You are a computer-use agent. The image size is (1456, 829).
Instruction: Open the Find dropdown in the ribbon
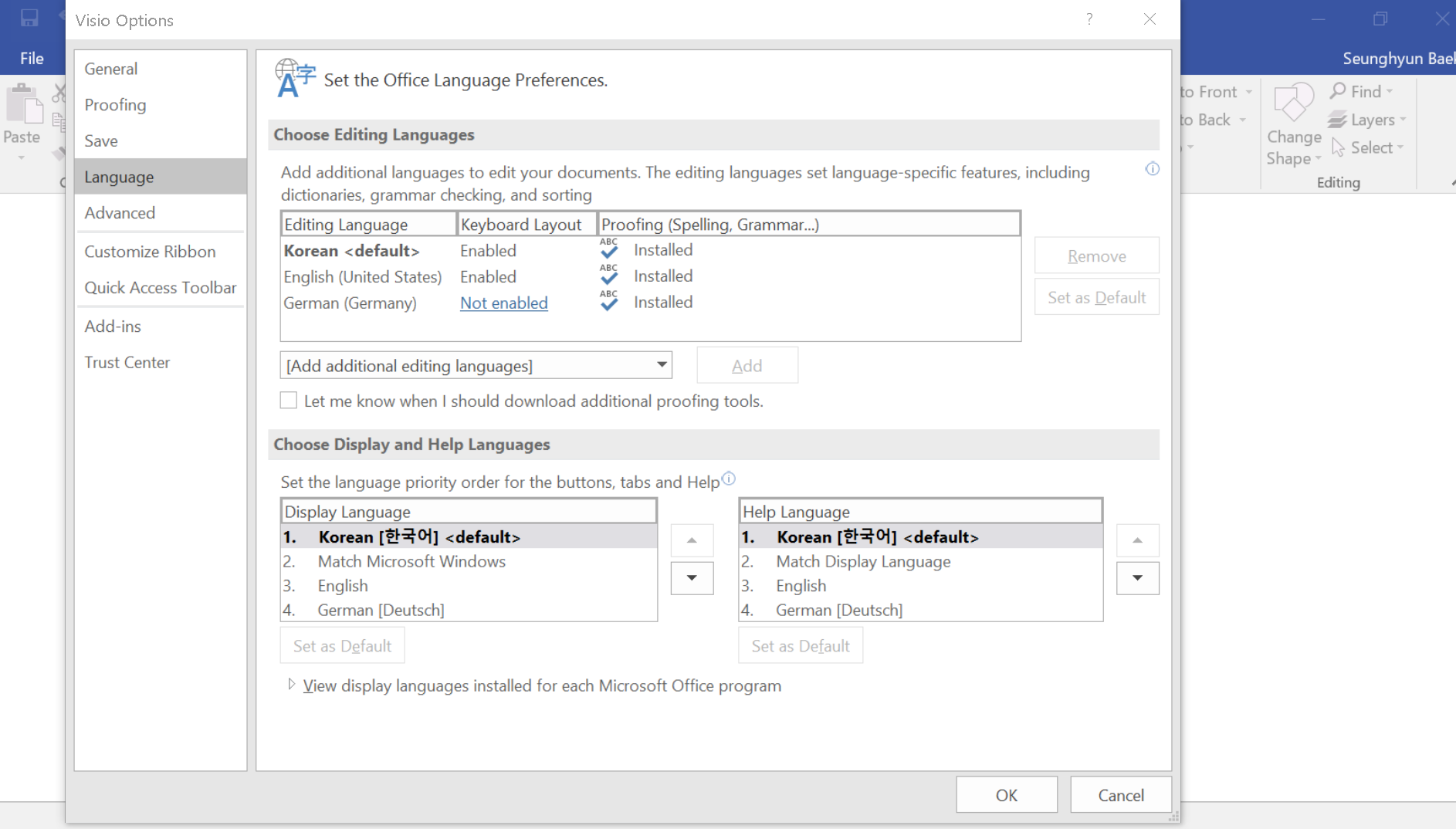[1362, 91]
